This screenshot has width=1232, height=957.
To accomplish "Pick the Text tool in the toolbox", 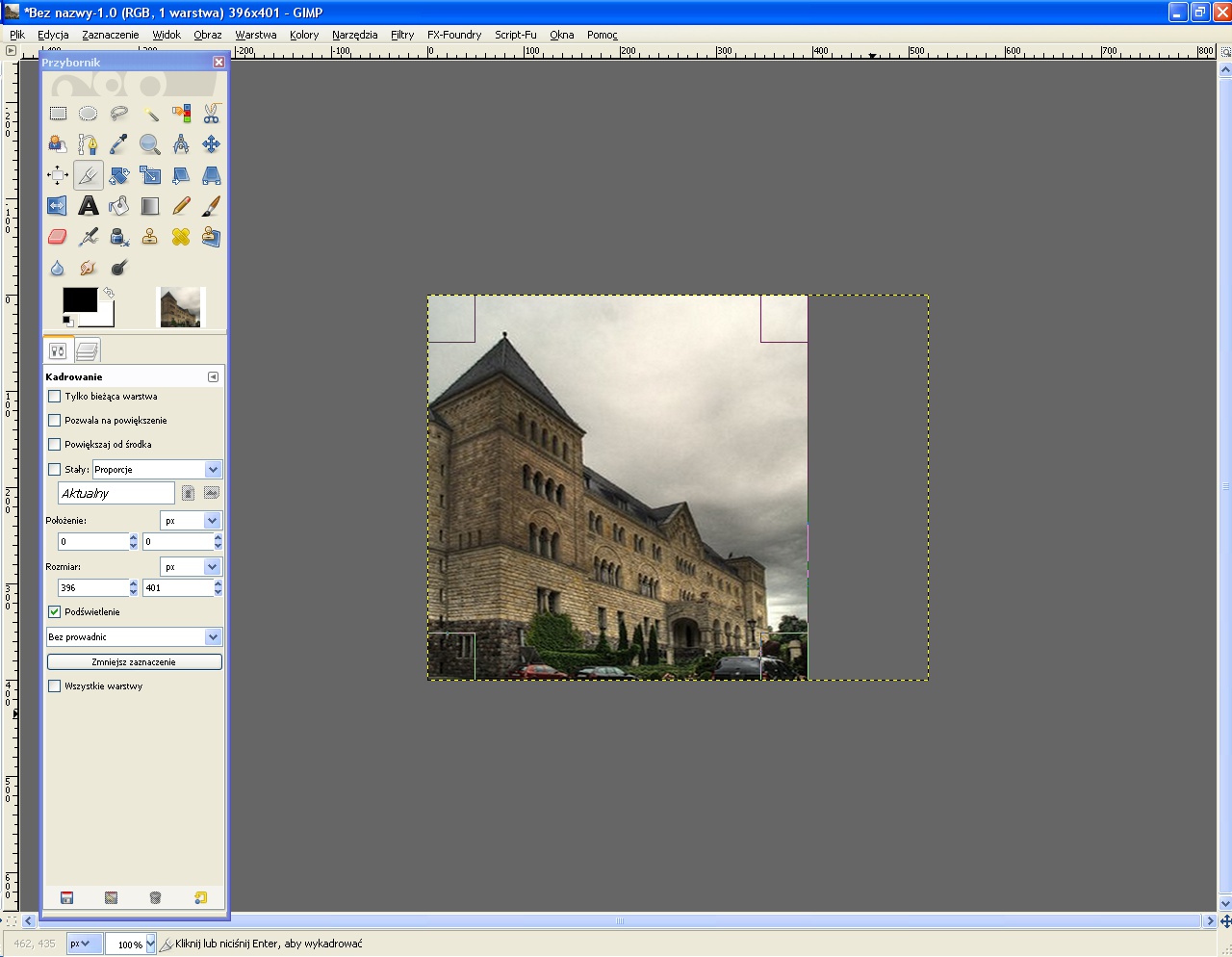I will [x=89, y=206].
